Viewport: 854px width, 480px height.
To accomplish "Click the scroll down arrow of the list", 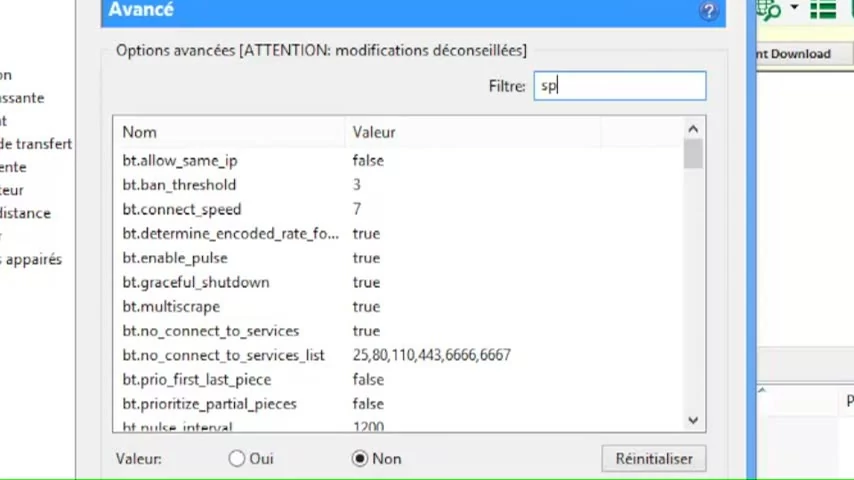I will tap(693, 420).
